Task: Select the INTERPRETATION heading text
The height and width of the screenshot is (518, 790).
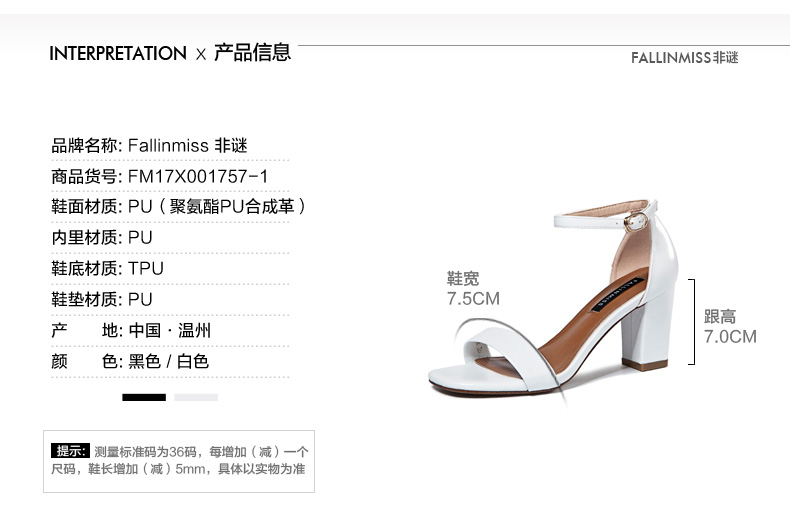Action: coord(118,53)
